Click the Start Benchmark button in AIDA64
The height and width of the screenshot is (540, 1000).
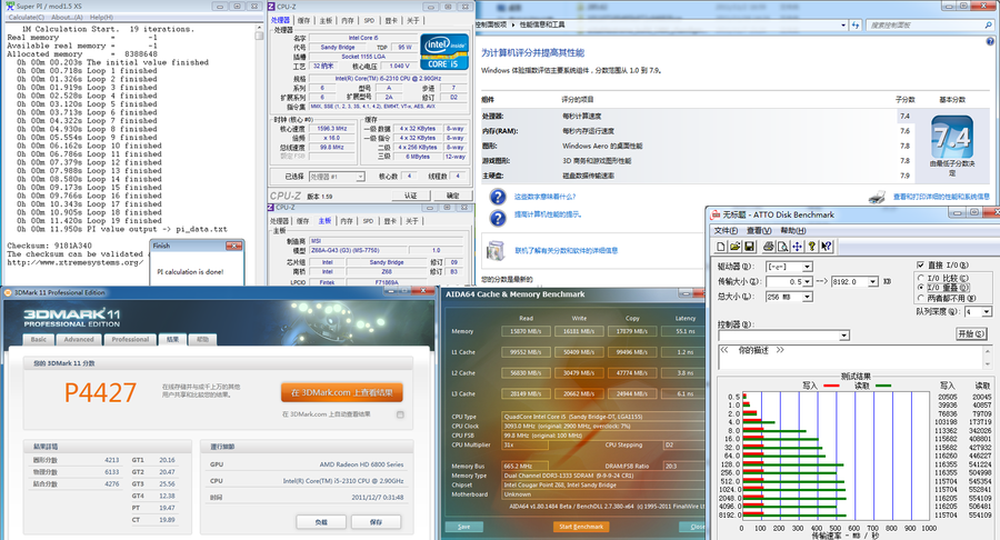point(581,527)
